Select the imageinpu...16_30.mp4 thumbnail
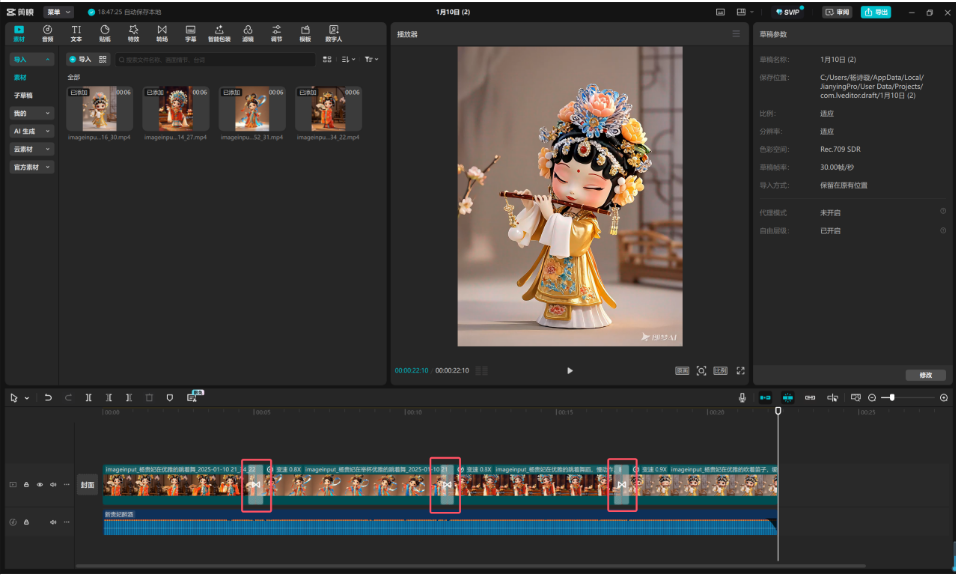 tap(99, 109)
